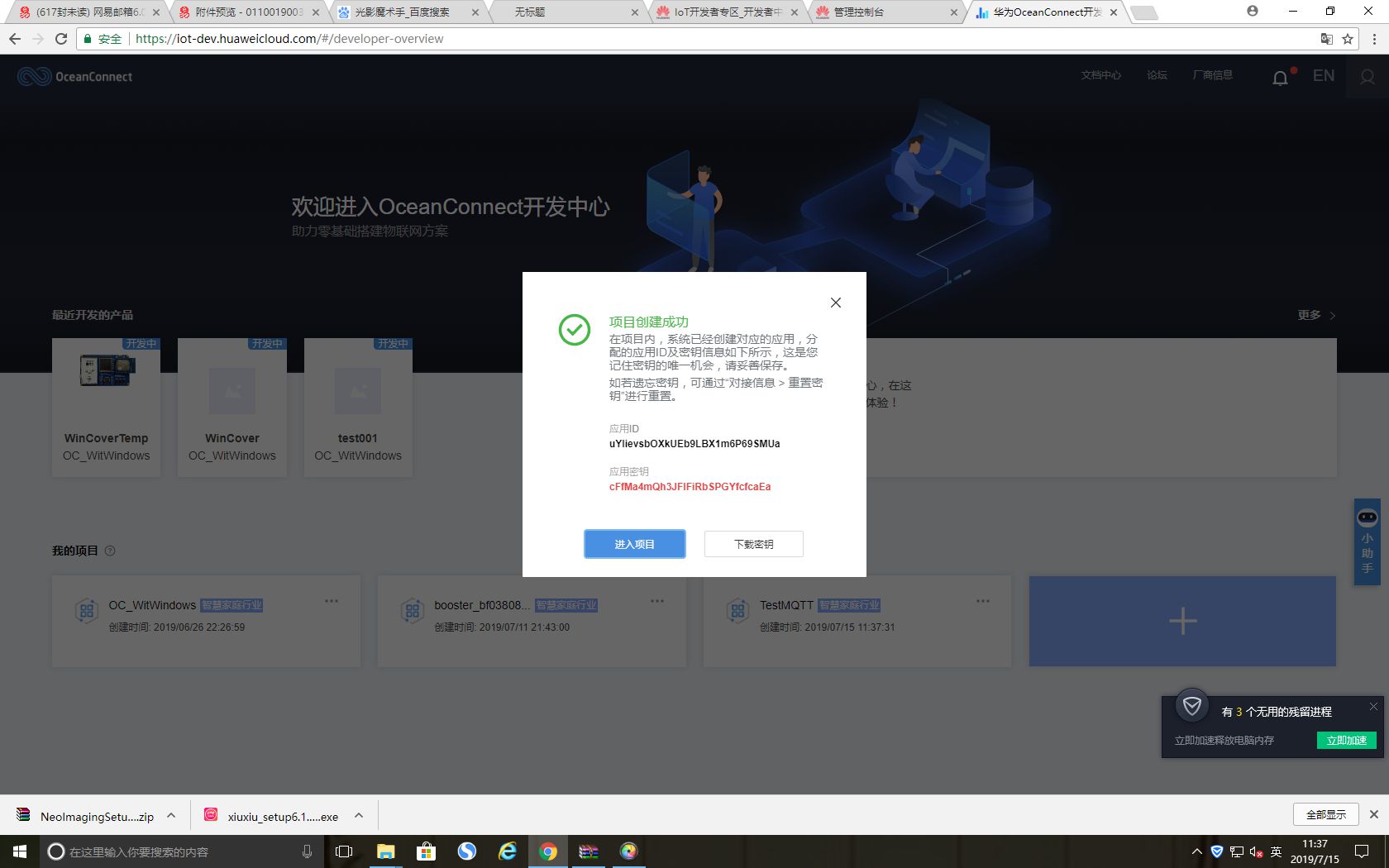Viewport: 1389px width, 868px height.
Task: Close the downloads bar
Action: coord(1373,815)
